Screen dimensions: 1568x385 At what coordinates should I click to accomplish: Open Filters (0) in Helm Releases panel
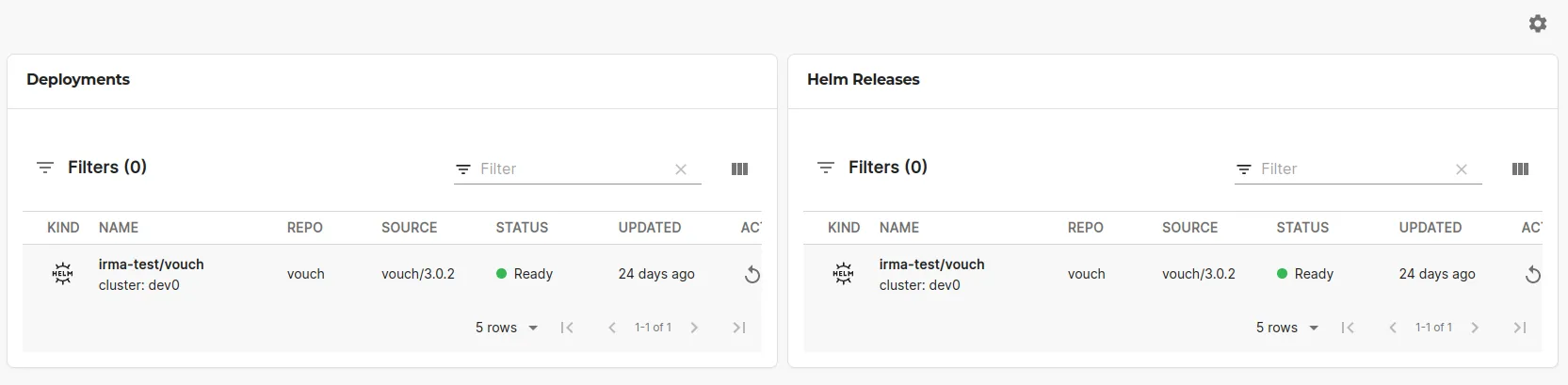(x=872, y=168)
